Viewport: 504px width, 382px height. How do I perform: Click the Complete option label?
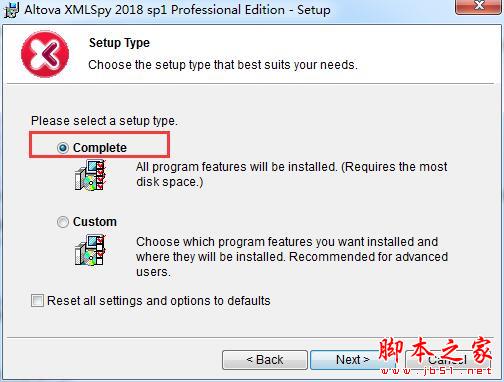[x=100, y=148]
